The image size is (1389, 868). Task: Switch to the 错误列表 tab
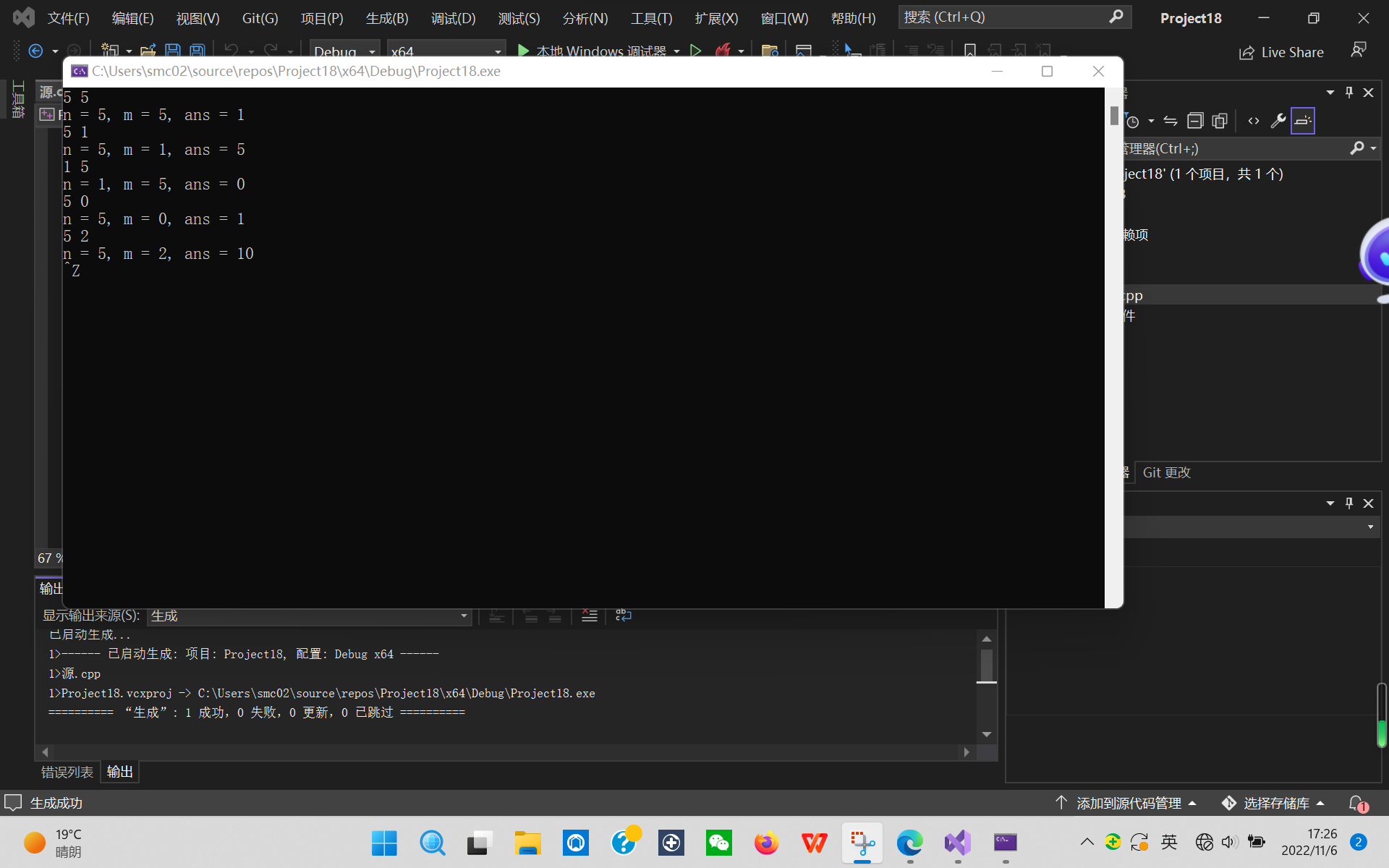point(67,772)
